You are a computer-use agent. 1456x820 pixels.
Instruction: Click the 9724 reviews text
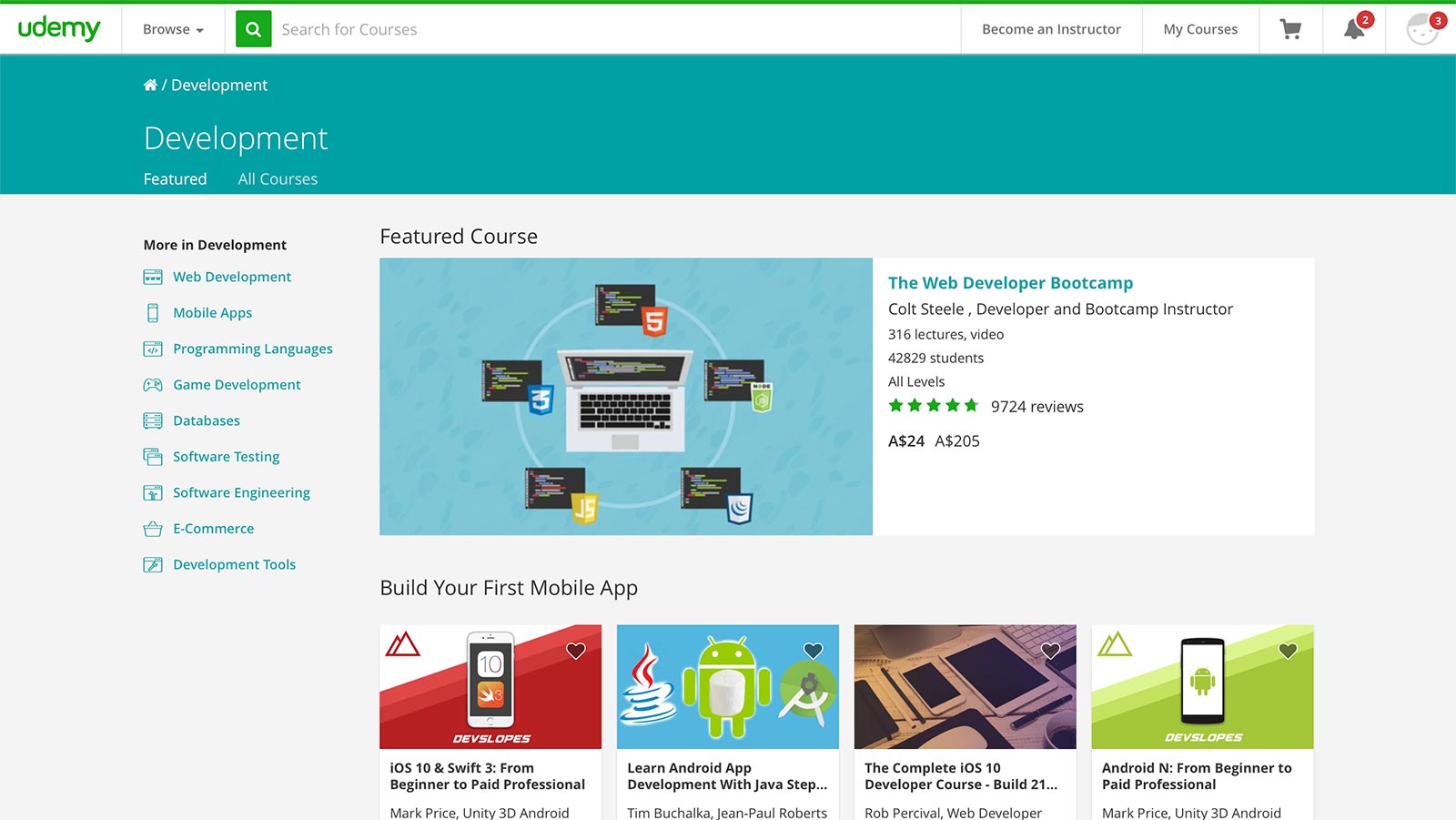(x=1037, y=407)
